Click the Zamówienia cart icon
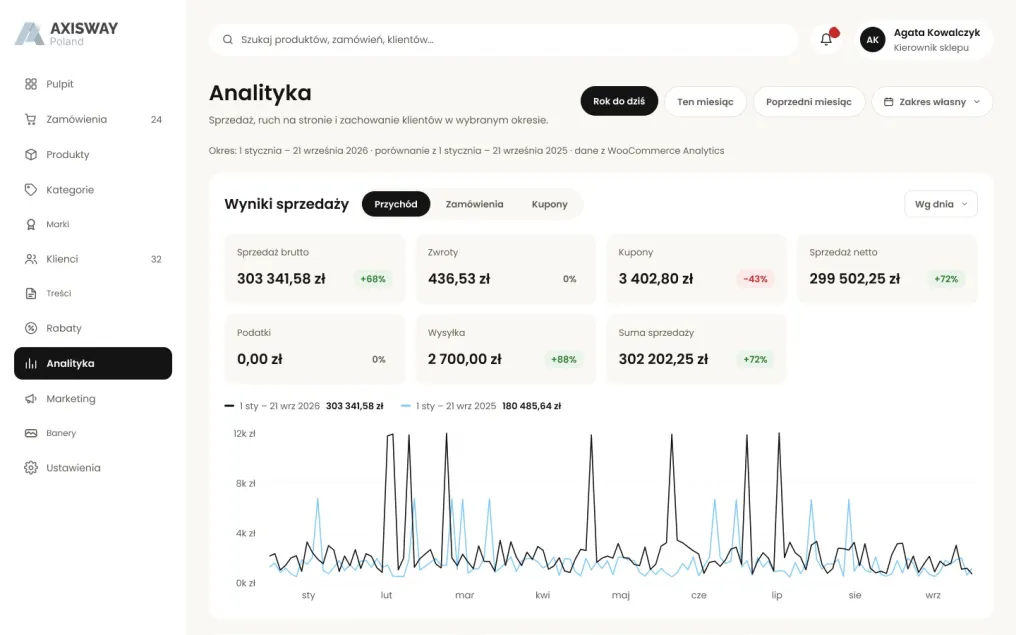Screen dimensions: 1016x635 click(x=30, y=119)
